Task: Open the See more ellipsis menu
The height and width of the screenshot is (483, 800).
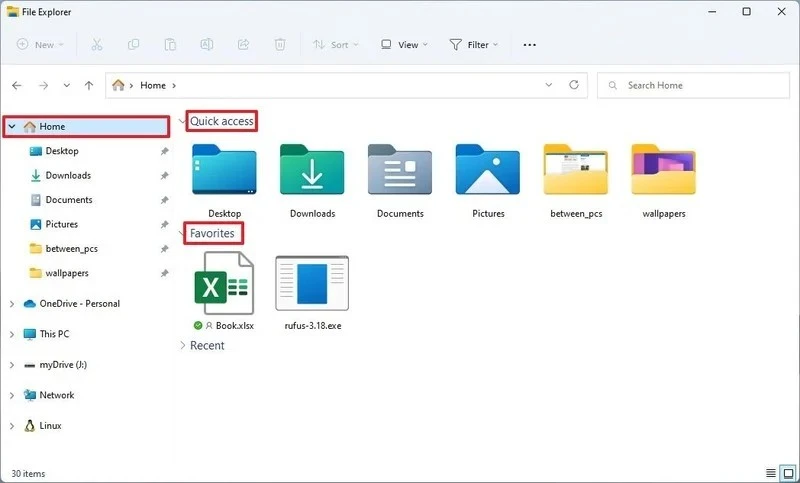Action: tap(530, 45)
